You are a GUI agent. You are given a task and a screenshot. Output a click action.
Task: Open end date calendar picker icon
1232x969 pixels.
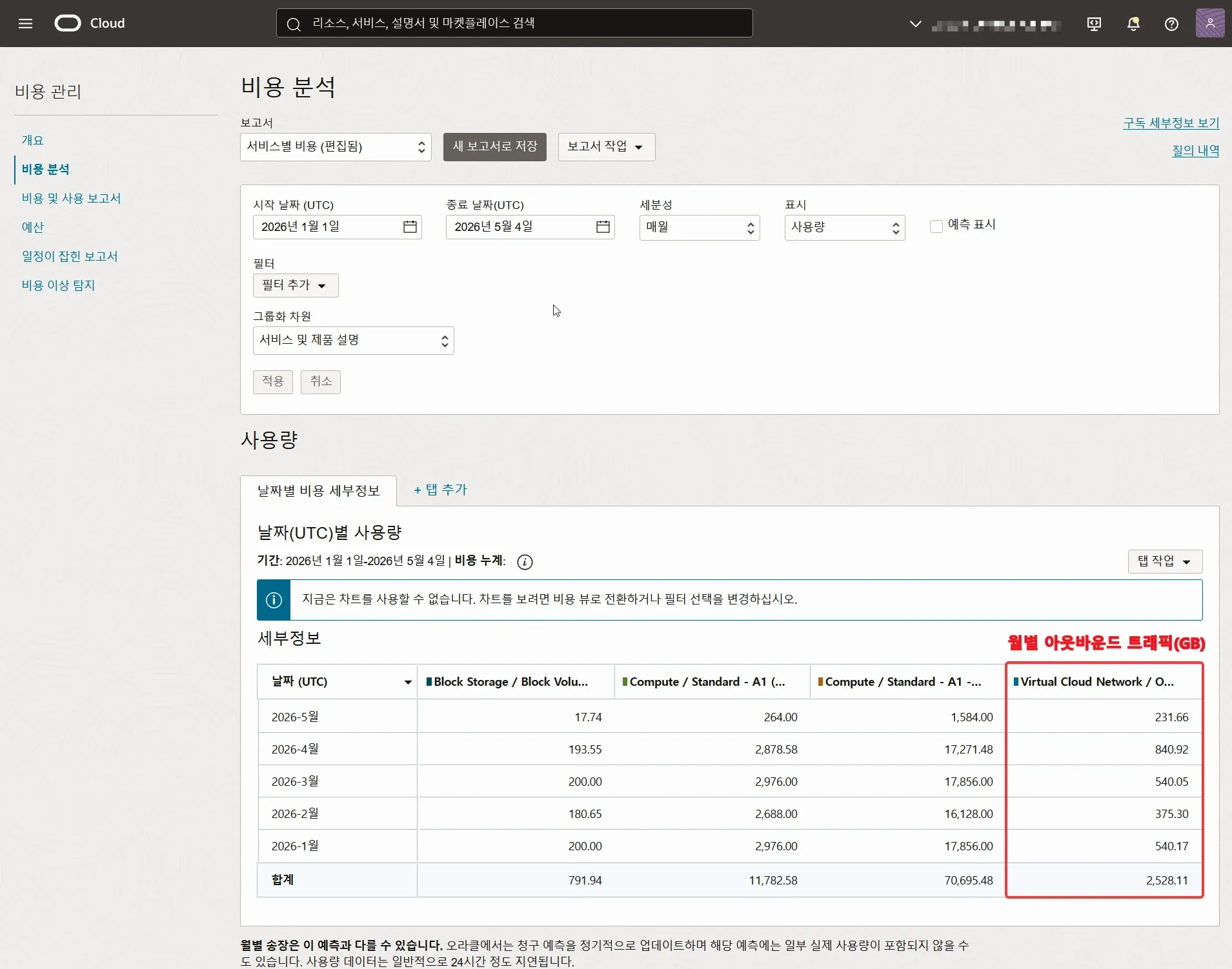pyautogui.click(x=603, y=226)
